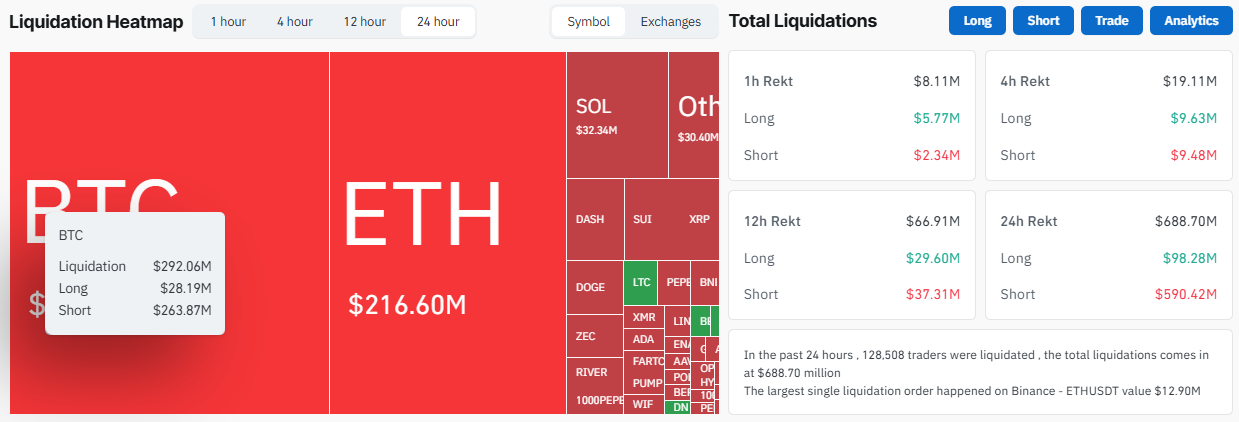Switch to the 4 hour timeframe
Viewport: 1239px width, 422px height.
click(294, 22)
